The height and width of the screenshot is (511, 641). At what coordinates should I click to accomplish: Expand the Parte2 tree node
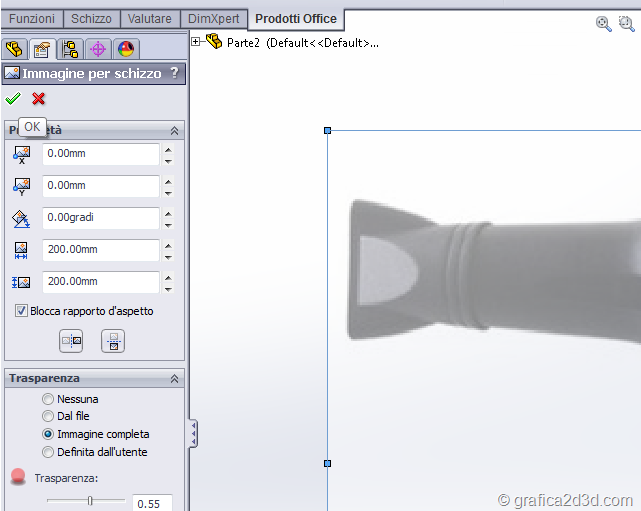click(x=196, y=41)
